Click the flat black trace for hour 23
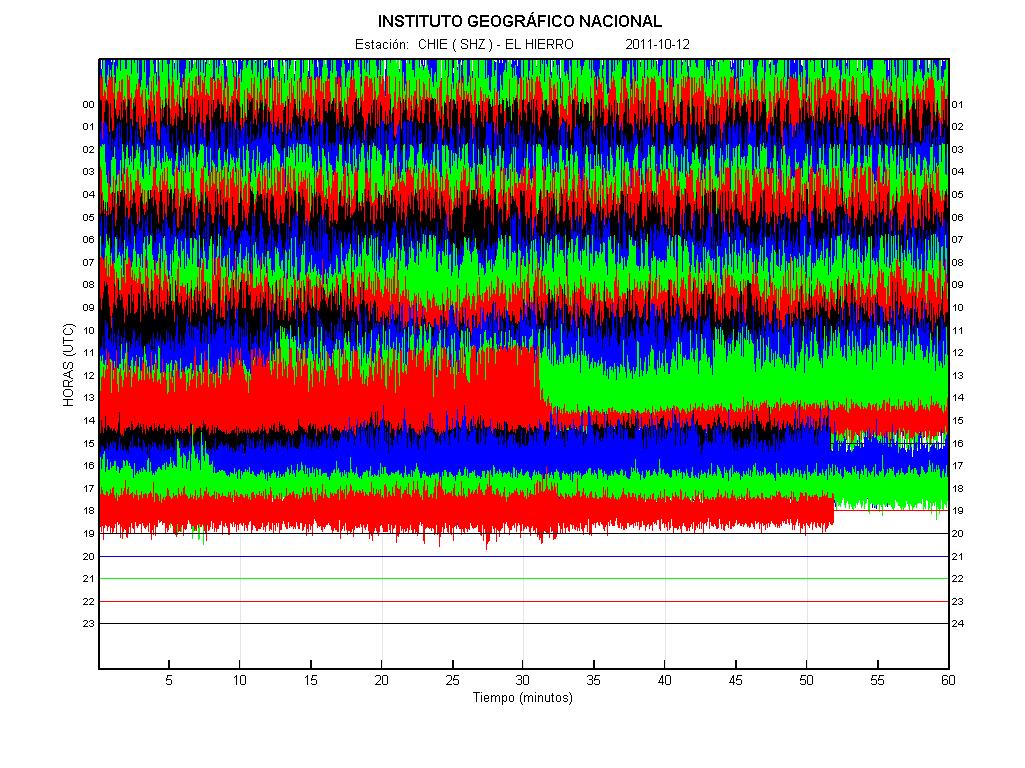 click(x=524, y=624)
